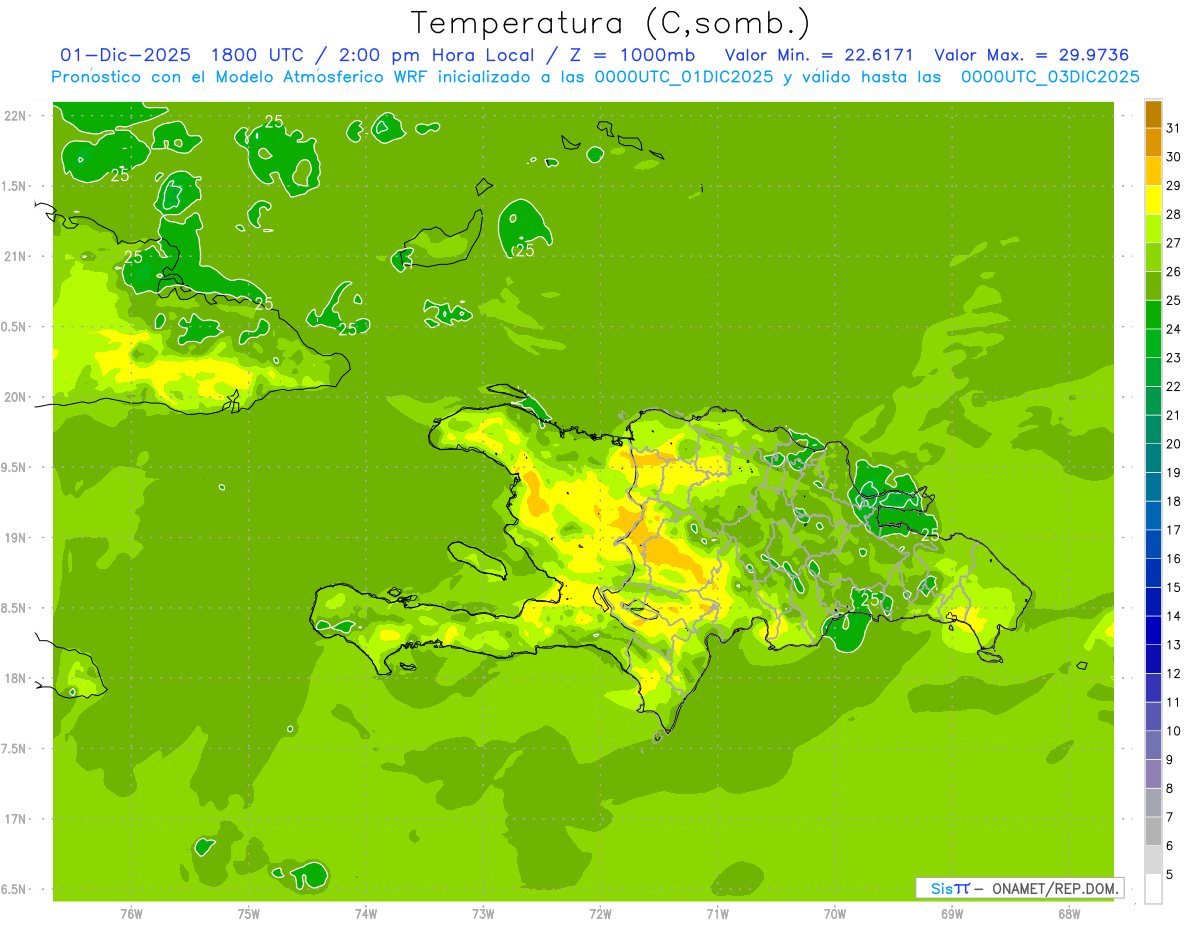Click the "75W" longitude axis label
The width and height of the screenshot is (1200, 927).
[x=248, y=914]
